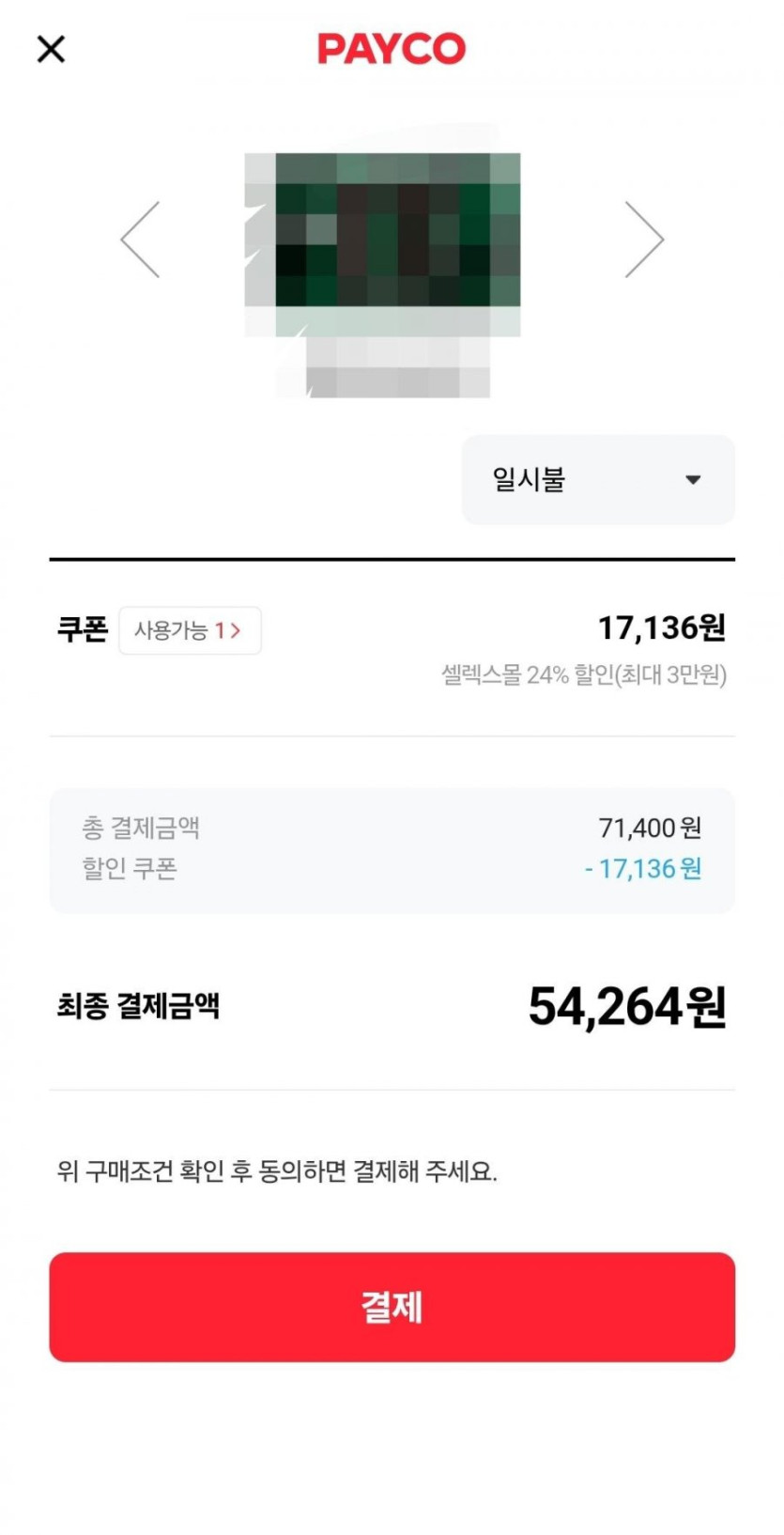784x1535 pixels.
Task: Tap the 17,136원 coupon amount in bold
Action: point(661,628)
